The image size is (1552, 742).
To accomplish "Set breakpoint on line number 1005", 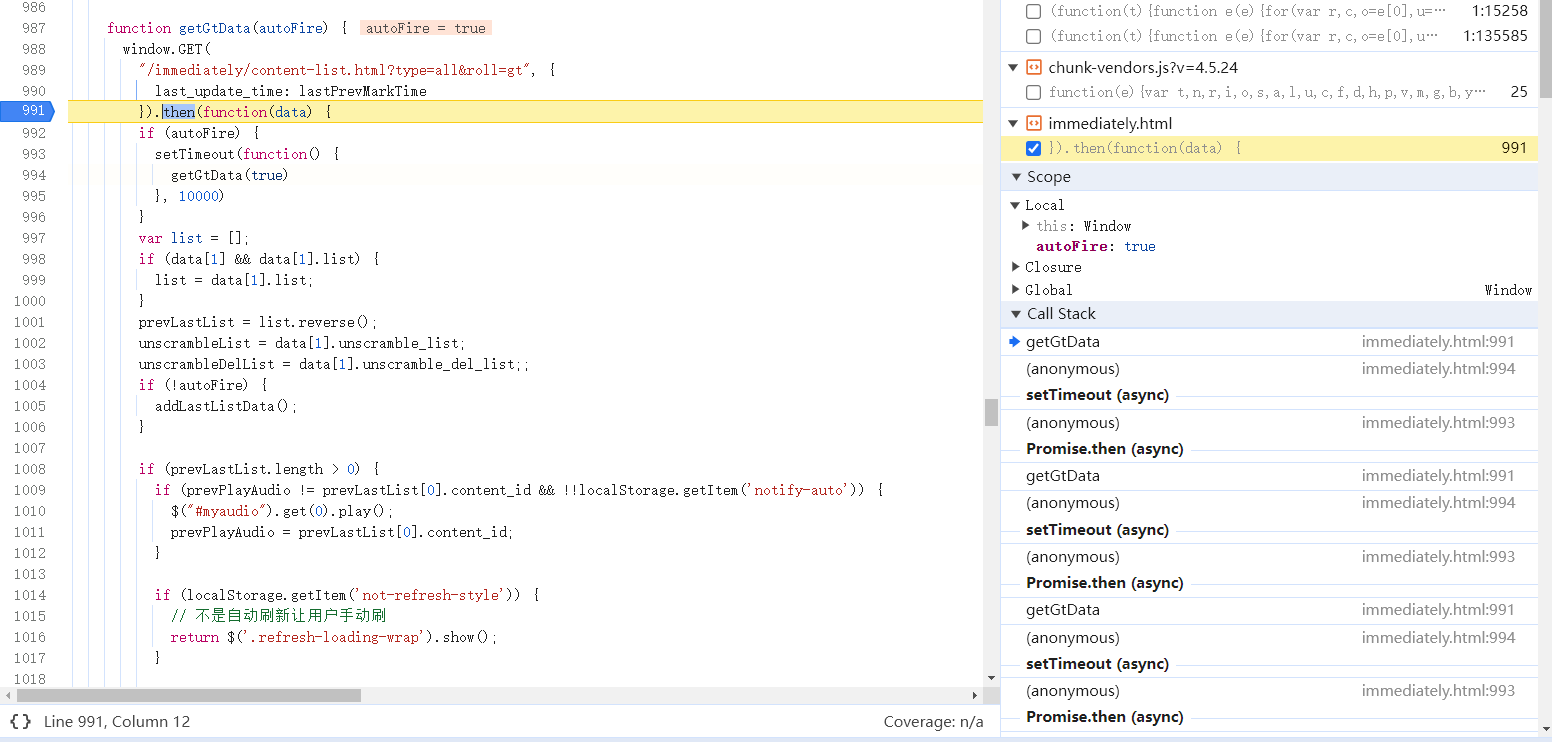I will coord(29,406).
